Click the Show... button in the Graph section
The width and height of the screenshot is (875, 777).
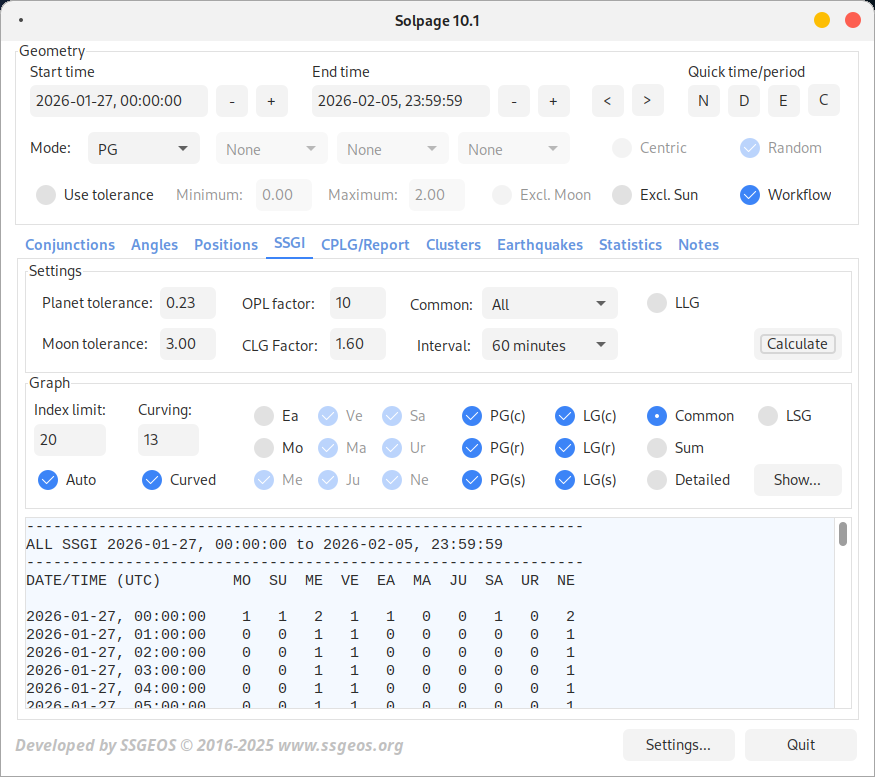(x=797, y=479)
